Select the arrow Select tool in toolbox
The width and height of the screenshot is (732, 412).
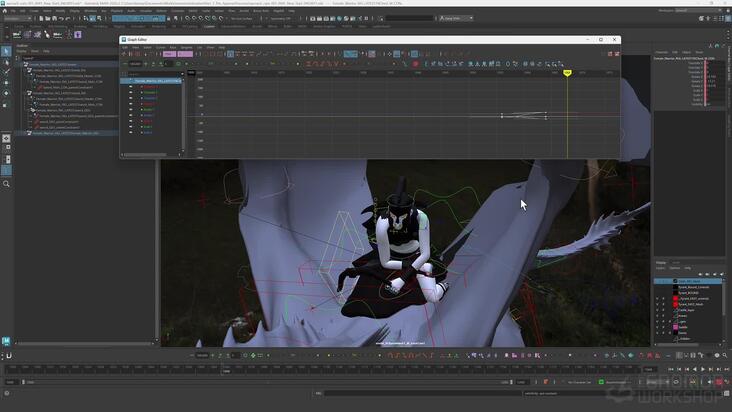6,51
